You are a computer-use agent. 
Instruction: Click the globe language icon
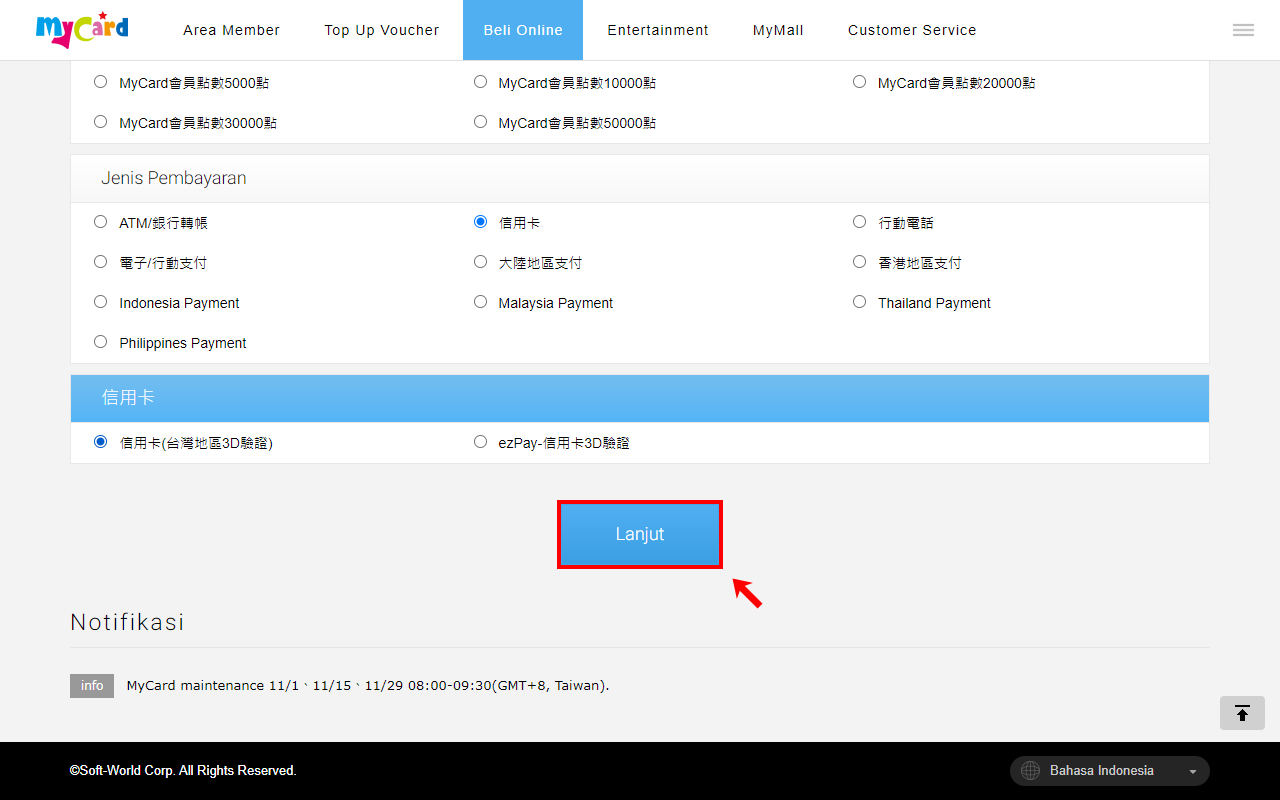coord(1030,771)
